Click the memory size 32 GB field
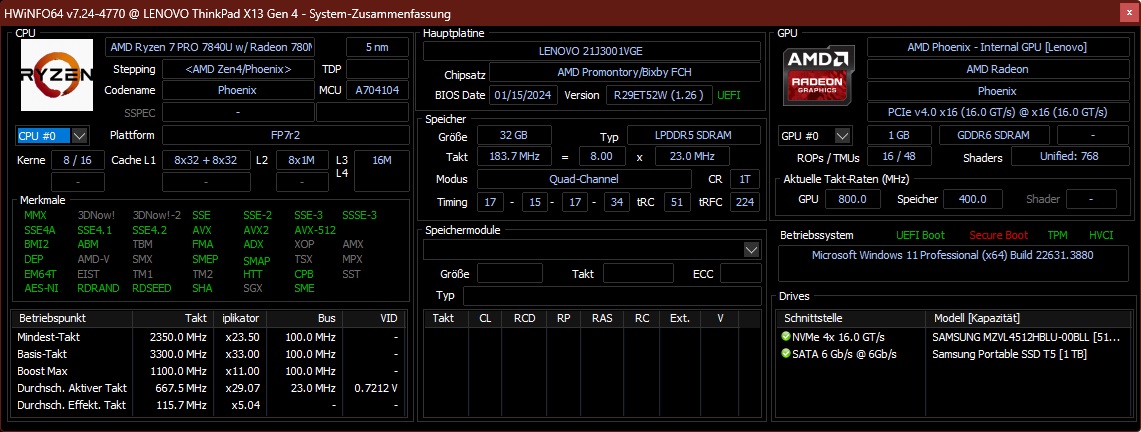 coord(514,136)
